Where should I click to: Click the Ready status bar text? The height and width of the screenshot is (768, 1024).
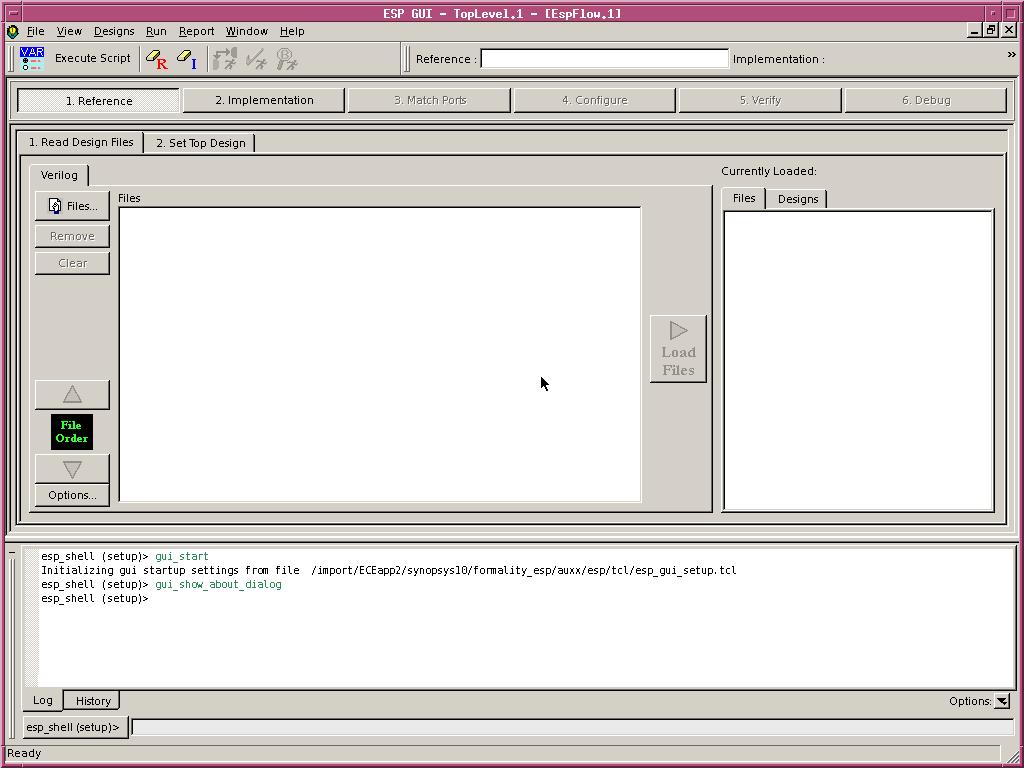(24, 753)
